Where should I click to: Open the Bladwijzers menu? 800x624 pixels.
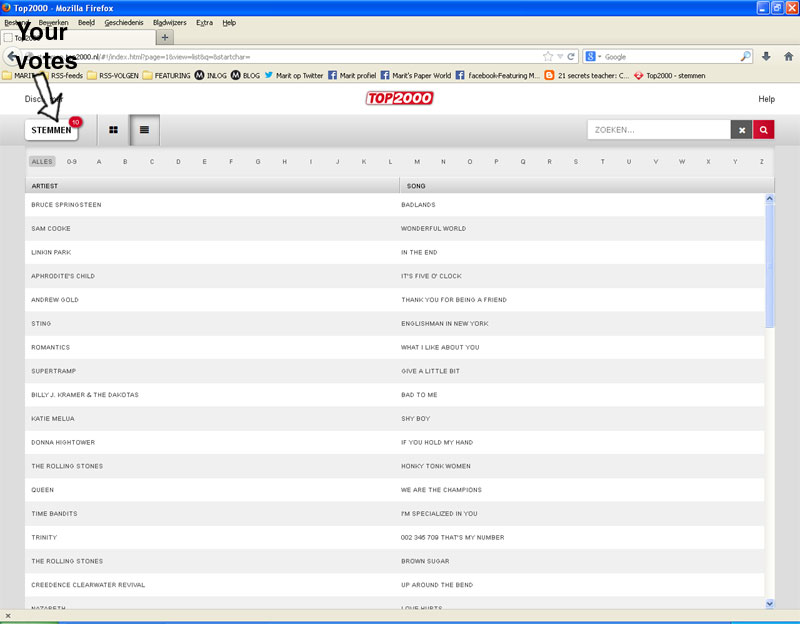pos(169,22)
